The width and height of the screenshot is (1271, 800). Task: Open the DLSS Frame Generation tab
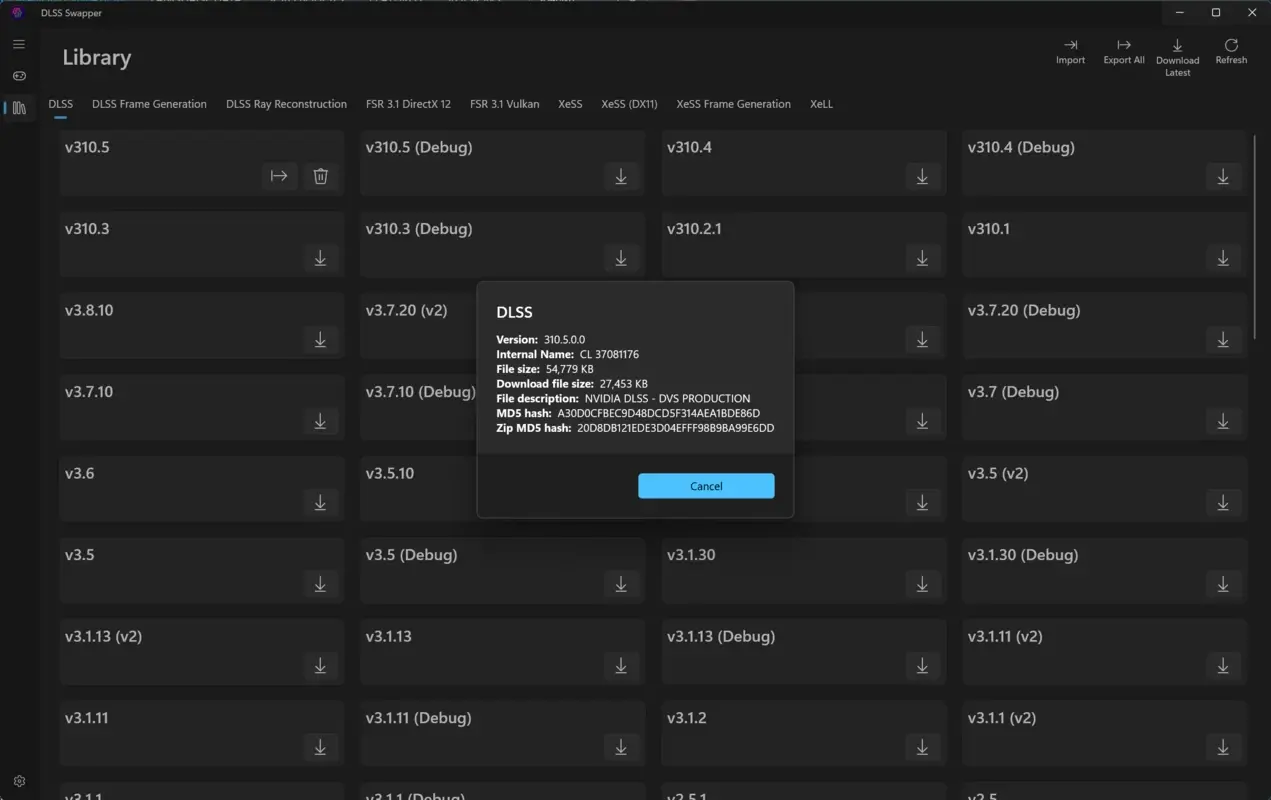pos(148,103)
